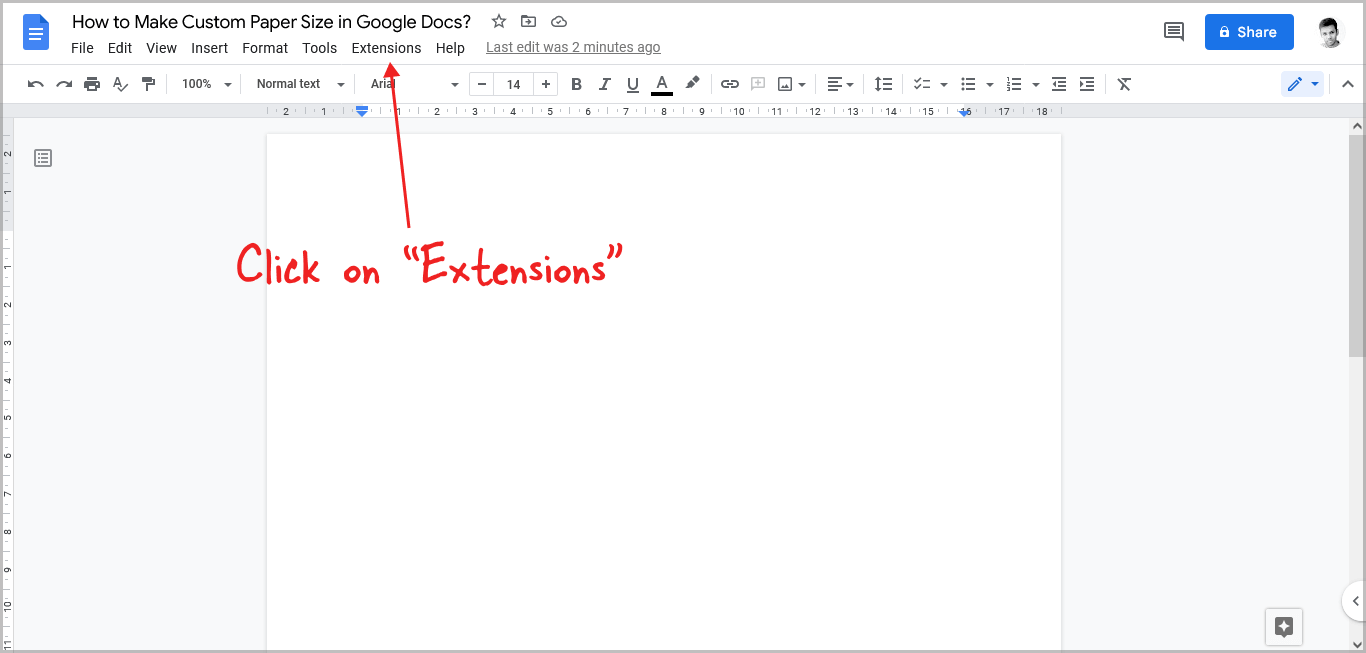
Task: Open the Explore panel
Action: pyautogui.click(x=1283, y=627)
